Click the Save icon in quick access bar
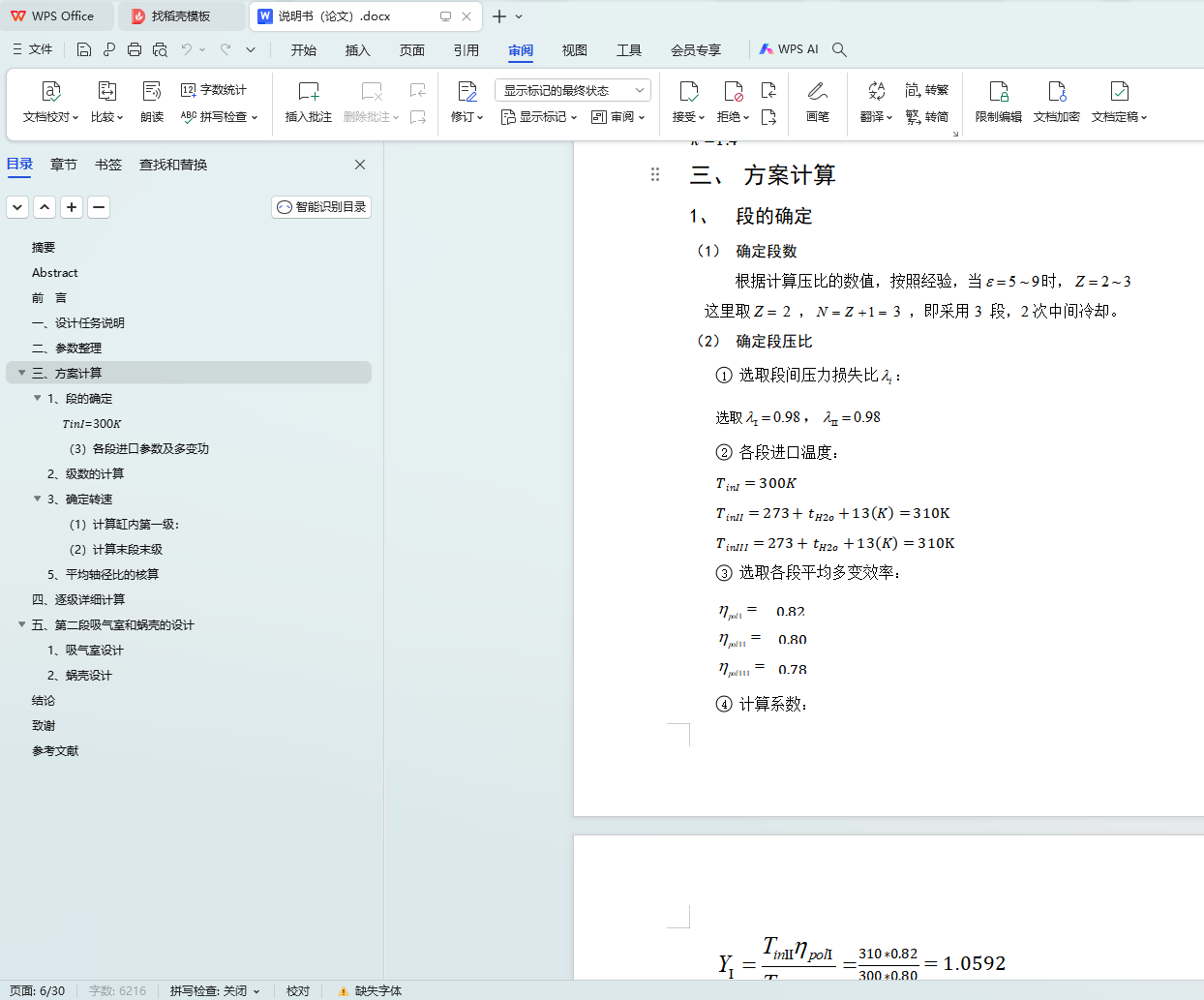This screenshot has width=1204, height=1000. coord(84,49)
